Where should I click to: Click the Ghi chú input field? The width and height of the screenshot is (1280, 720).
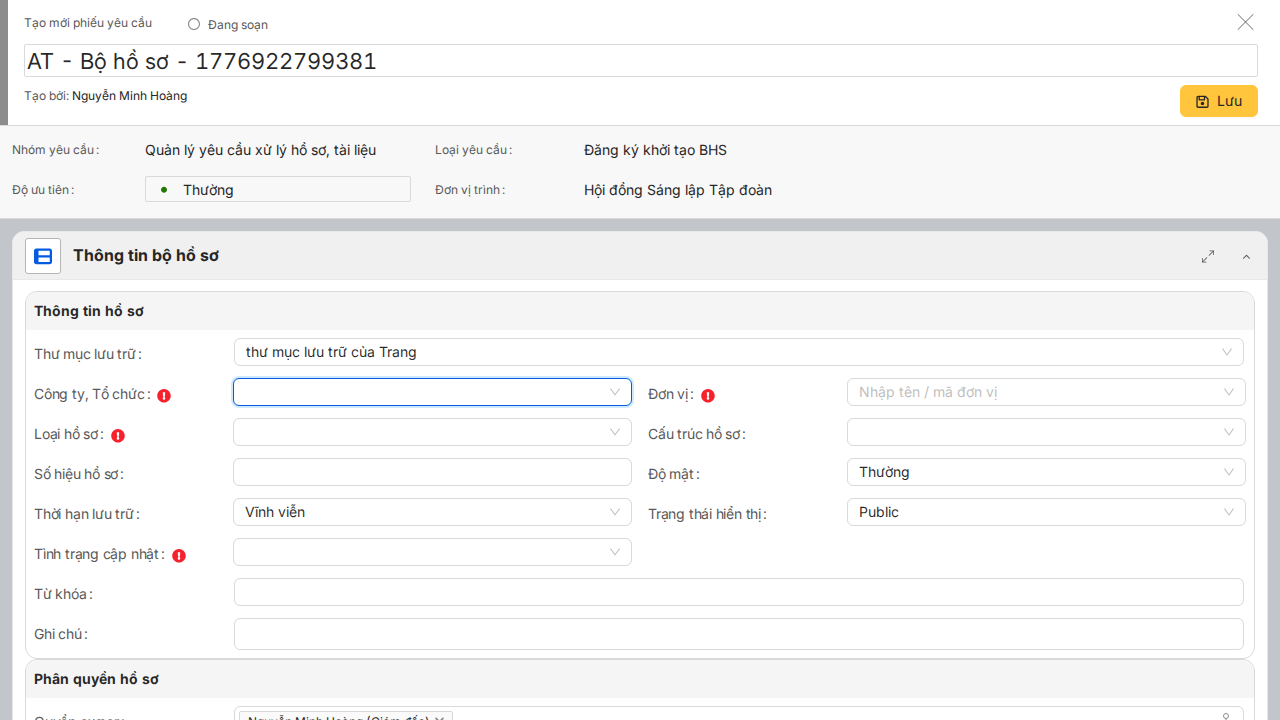coord(738,634)
